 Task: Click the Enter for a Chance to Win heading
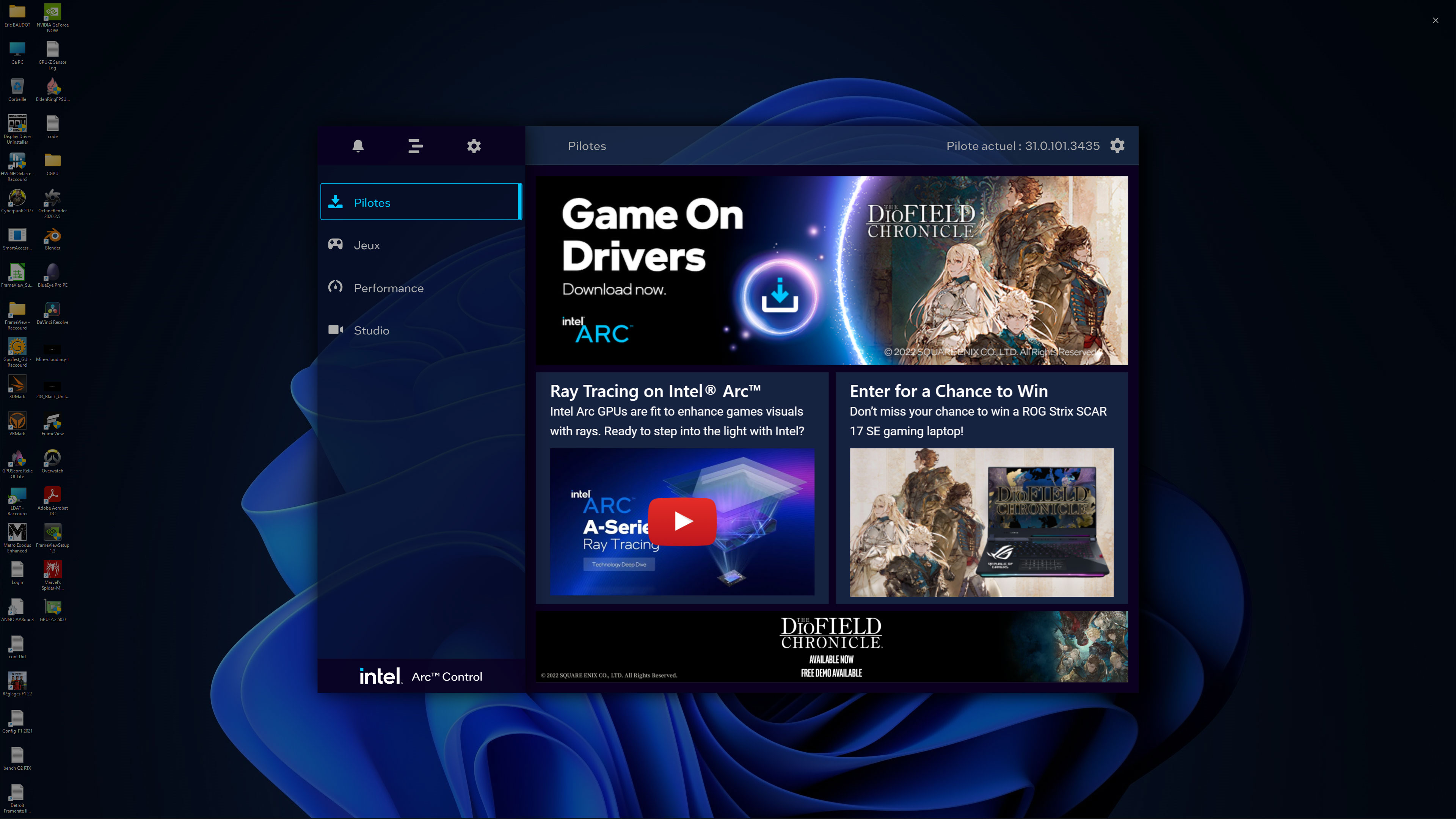(948, 391)
